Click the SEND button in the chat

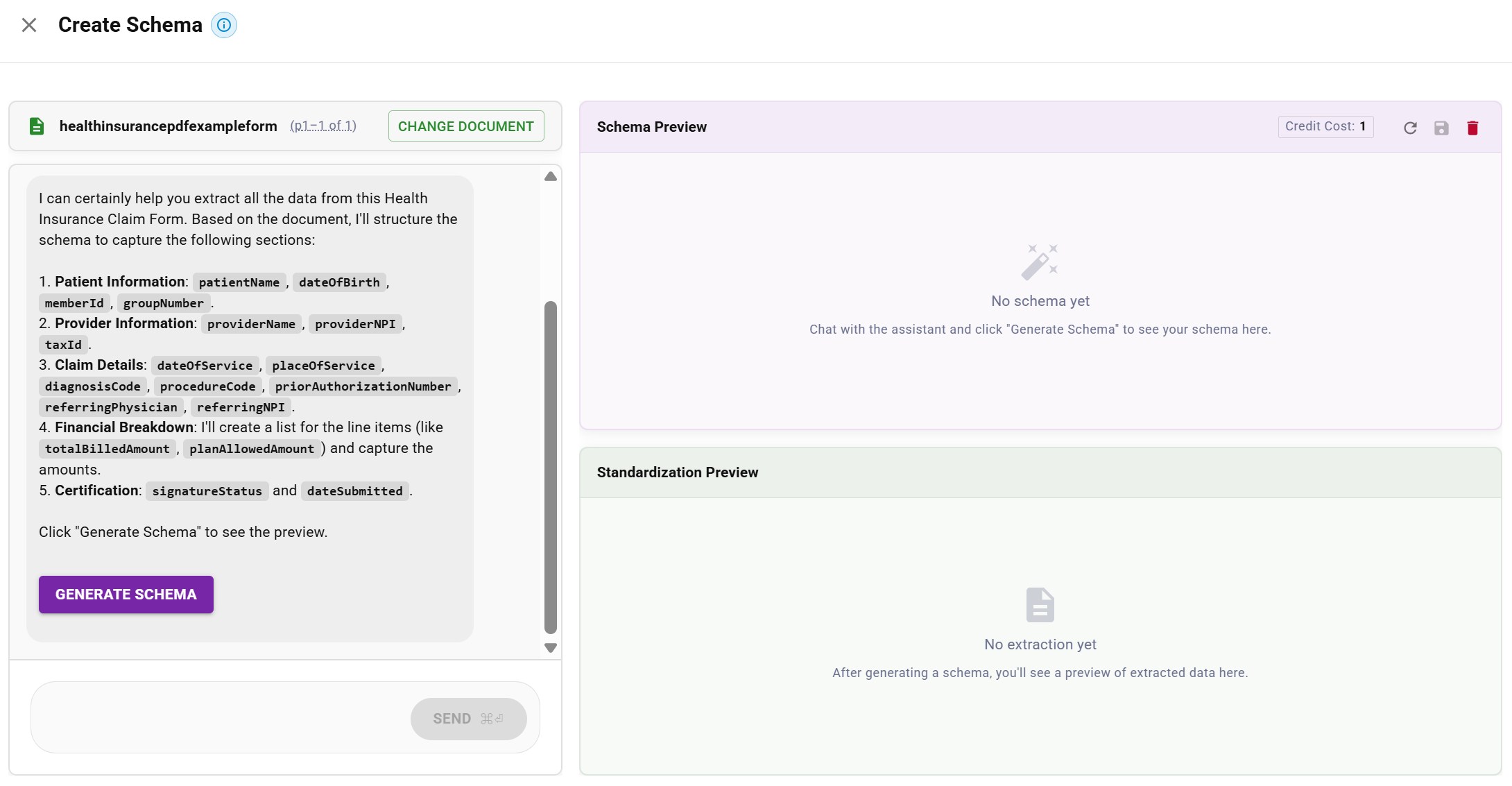point(468,718)
